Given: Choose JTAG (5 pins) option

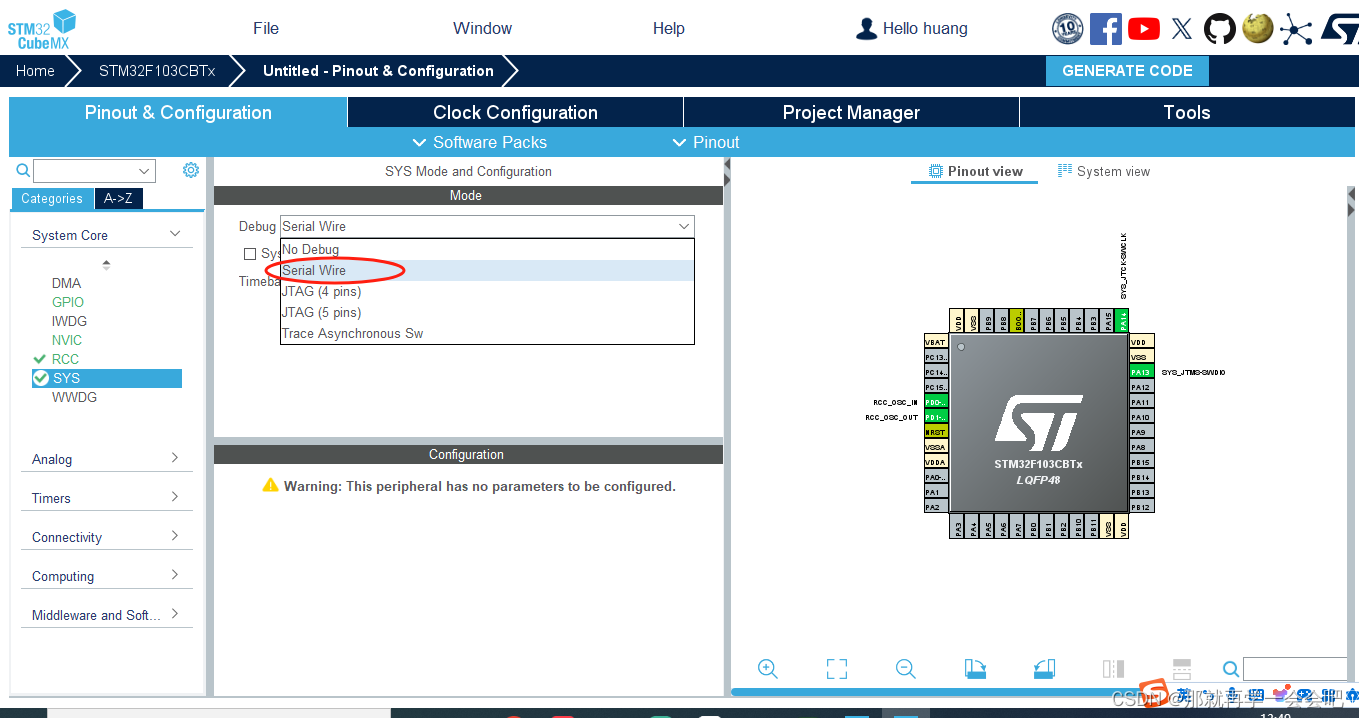Looking at the screenshot, I should pos(487,312).
